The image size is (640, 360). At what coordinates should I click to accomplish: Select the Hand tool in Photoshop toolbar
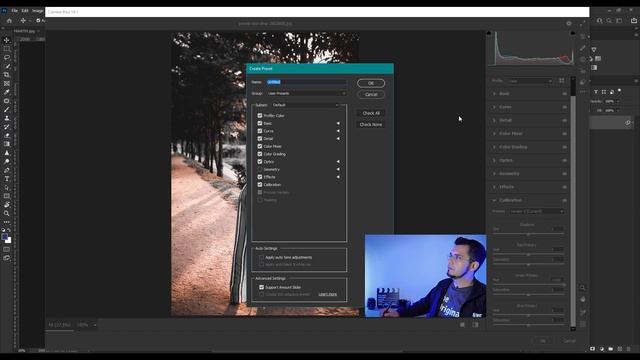7,204
